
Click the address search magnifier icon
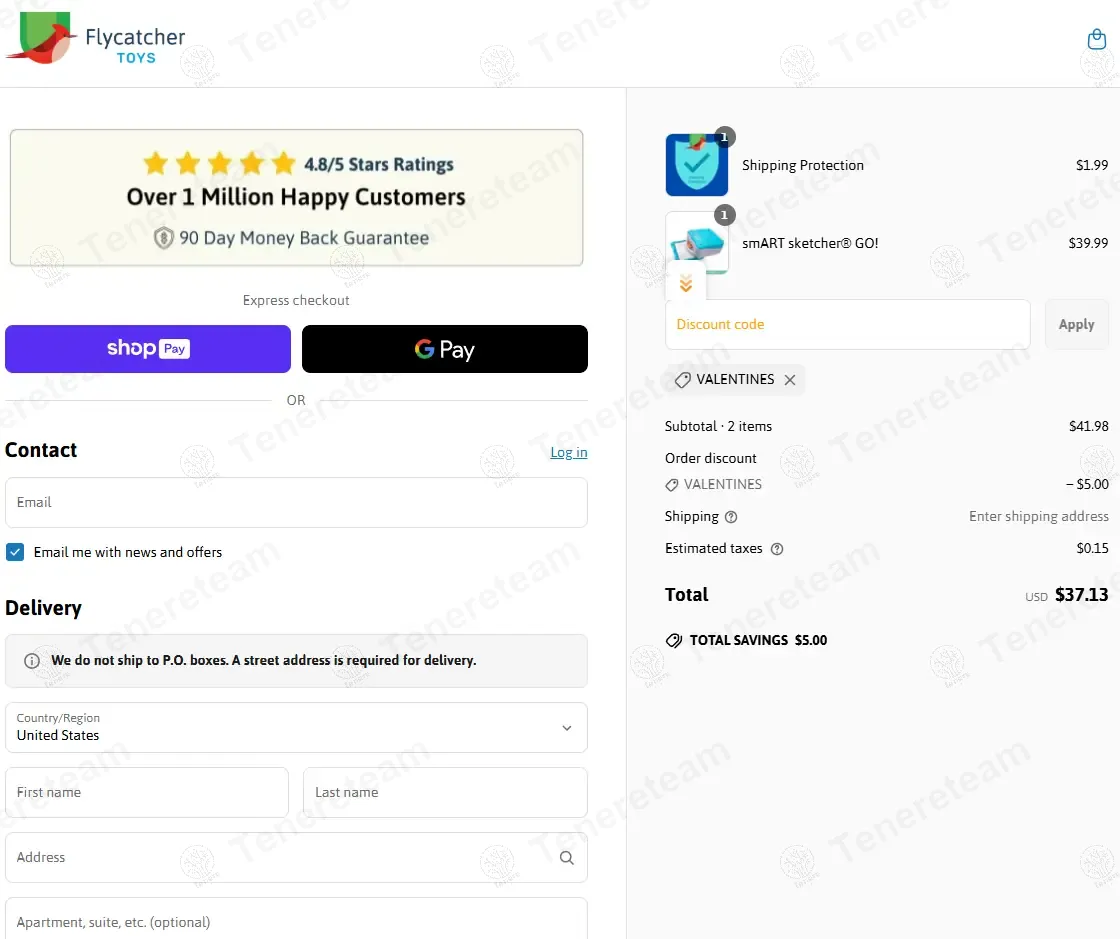coord(566,858)
